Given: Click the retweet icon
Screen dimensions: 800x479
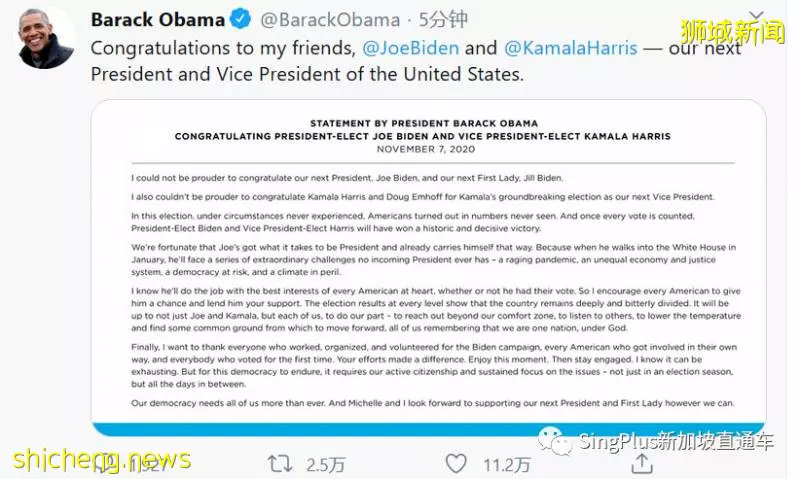Looking at the screenshot, I should (x=280, y=464).
